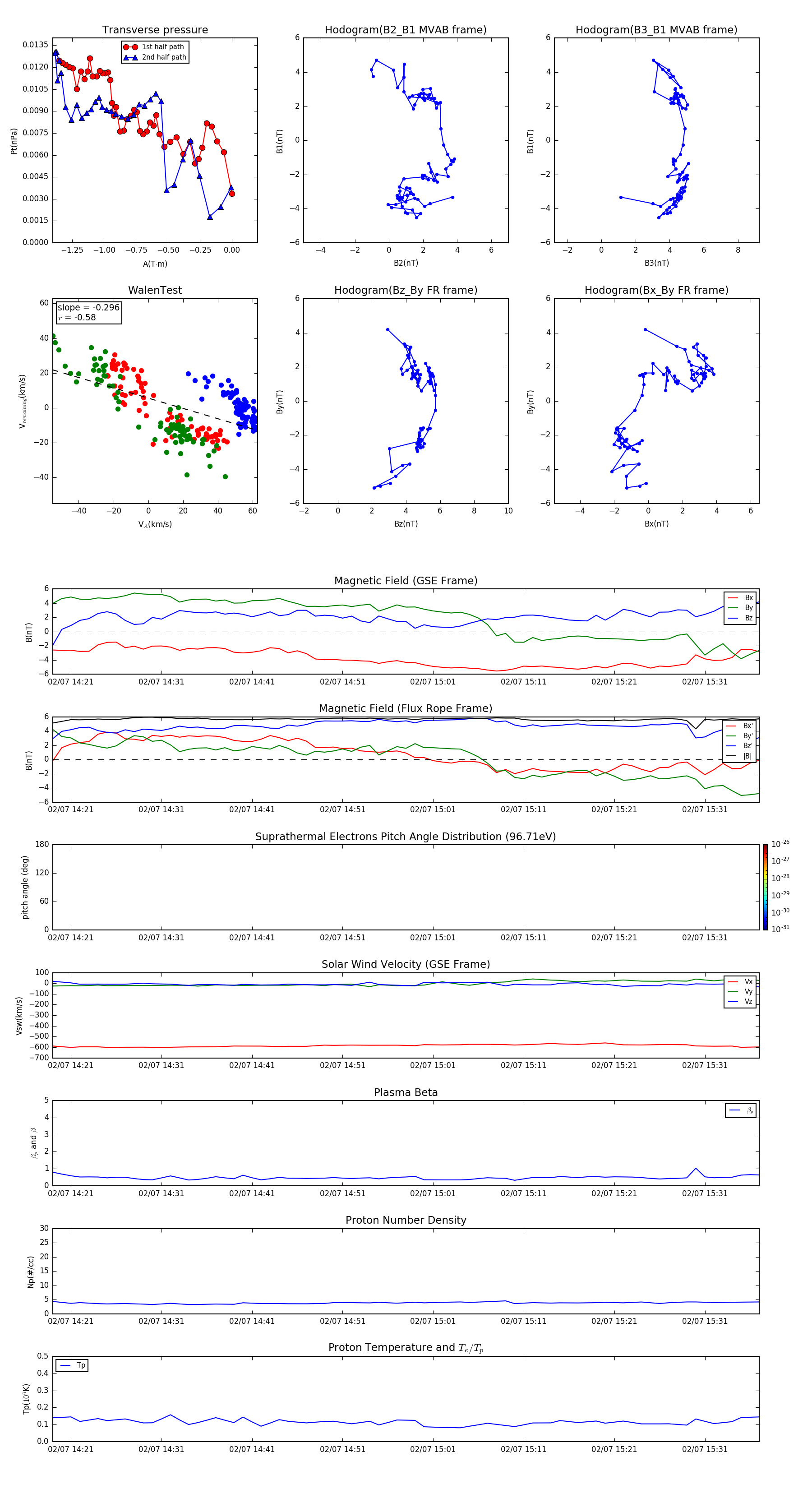Click the '10^-26' colorbar tick label

[x=780, y=843]
